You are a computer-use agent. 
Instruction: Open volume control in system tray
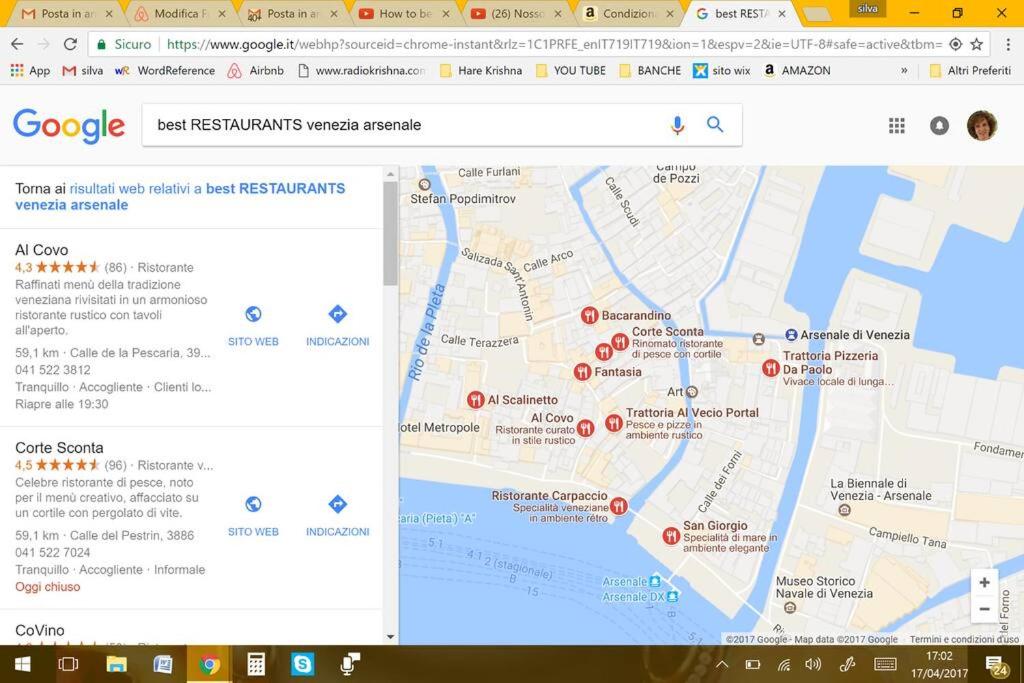coord(813,664)
